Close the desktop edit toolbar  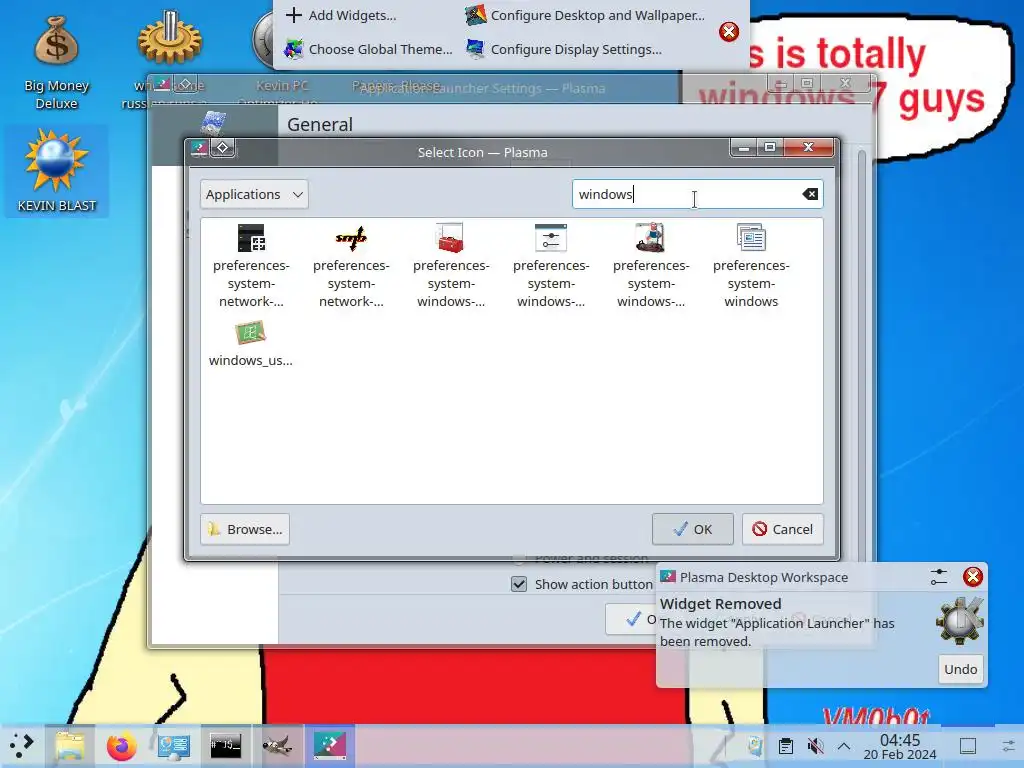(729, 31)
